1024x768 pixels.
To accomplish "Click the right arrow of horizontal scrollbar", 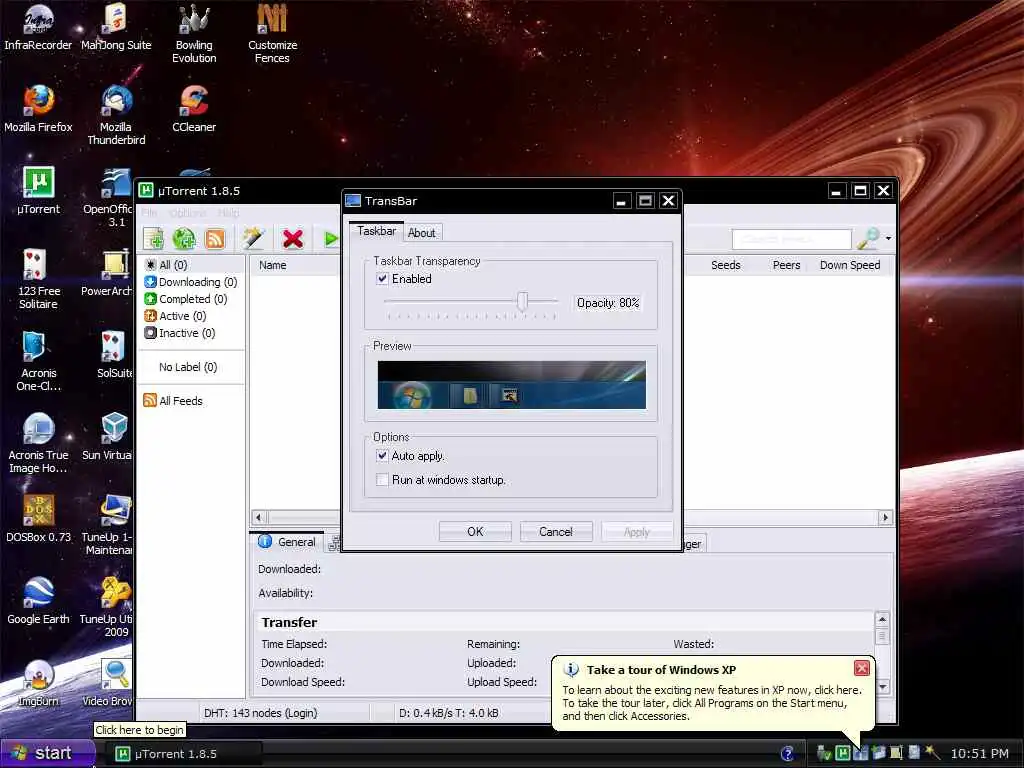I will (x=885, y=518).
